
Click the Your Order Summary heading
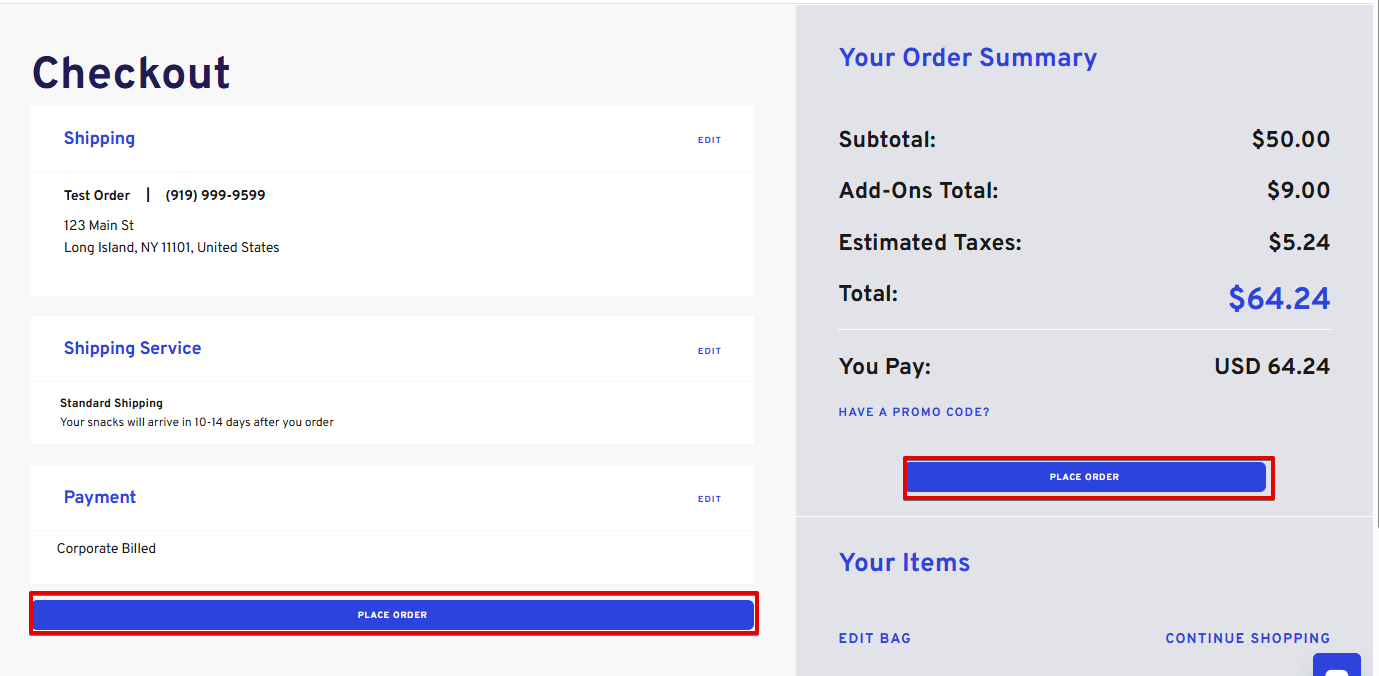pyautogui.click(x=967, y=58)
